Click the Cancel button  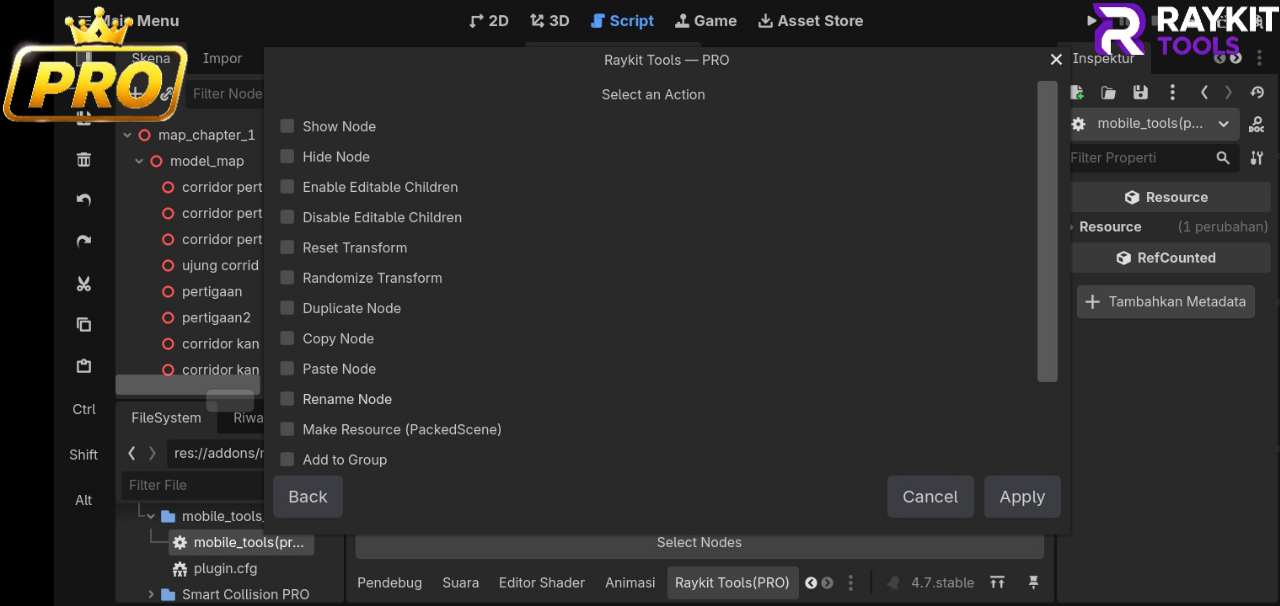click(930, 497)
